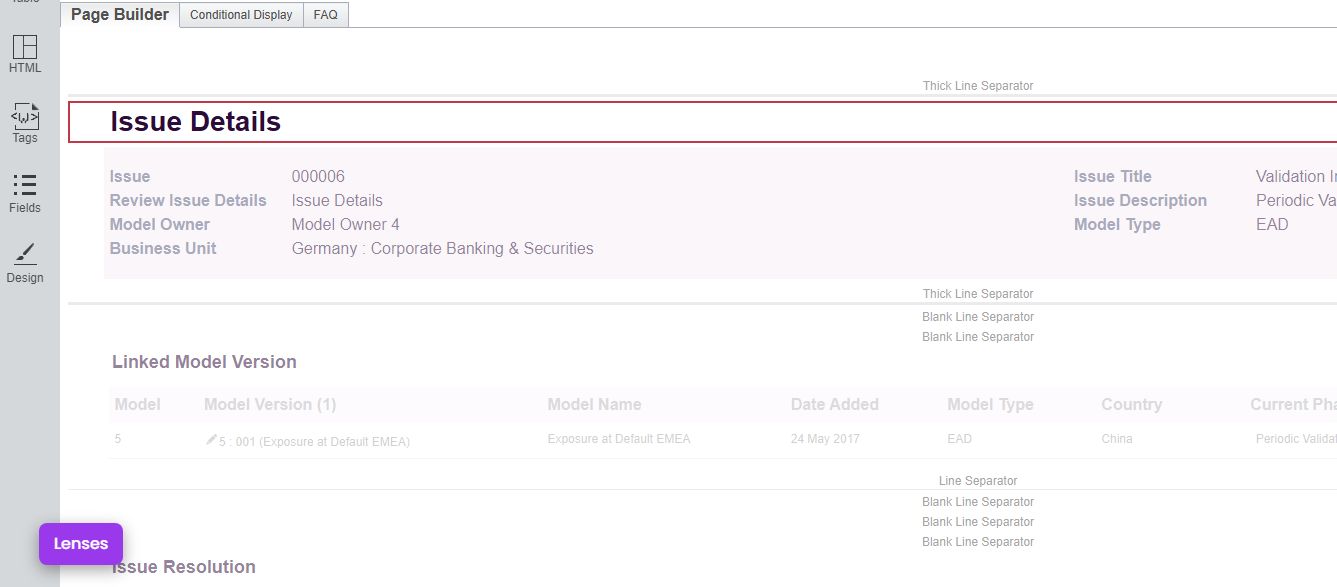1337x587 pixels.
Task: Click the Exposure at Default EMEA model name cell
Action: pyautogui.click(x=619, y=439)
